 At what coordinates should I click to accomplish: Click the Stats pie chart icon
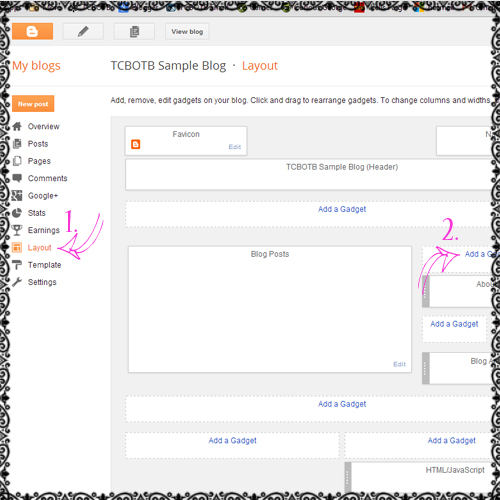click(x=17, y=213)
